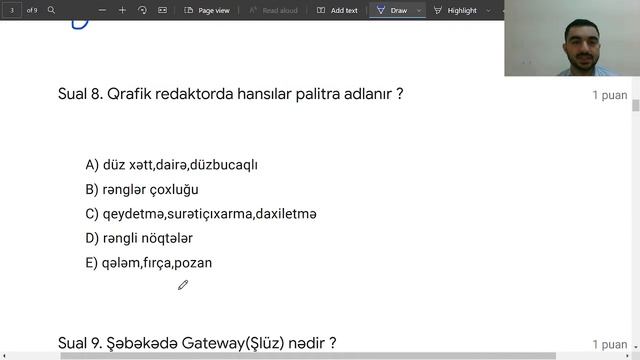Click answer B) rənglər çoxluğu
Screen dimensions: 640x360
click(x=142, y=189)
